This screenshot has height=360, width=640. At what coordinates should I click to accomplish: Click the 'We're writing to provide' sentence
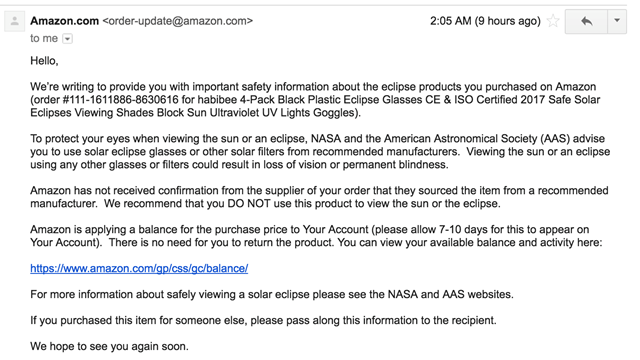point(315,100)
